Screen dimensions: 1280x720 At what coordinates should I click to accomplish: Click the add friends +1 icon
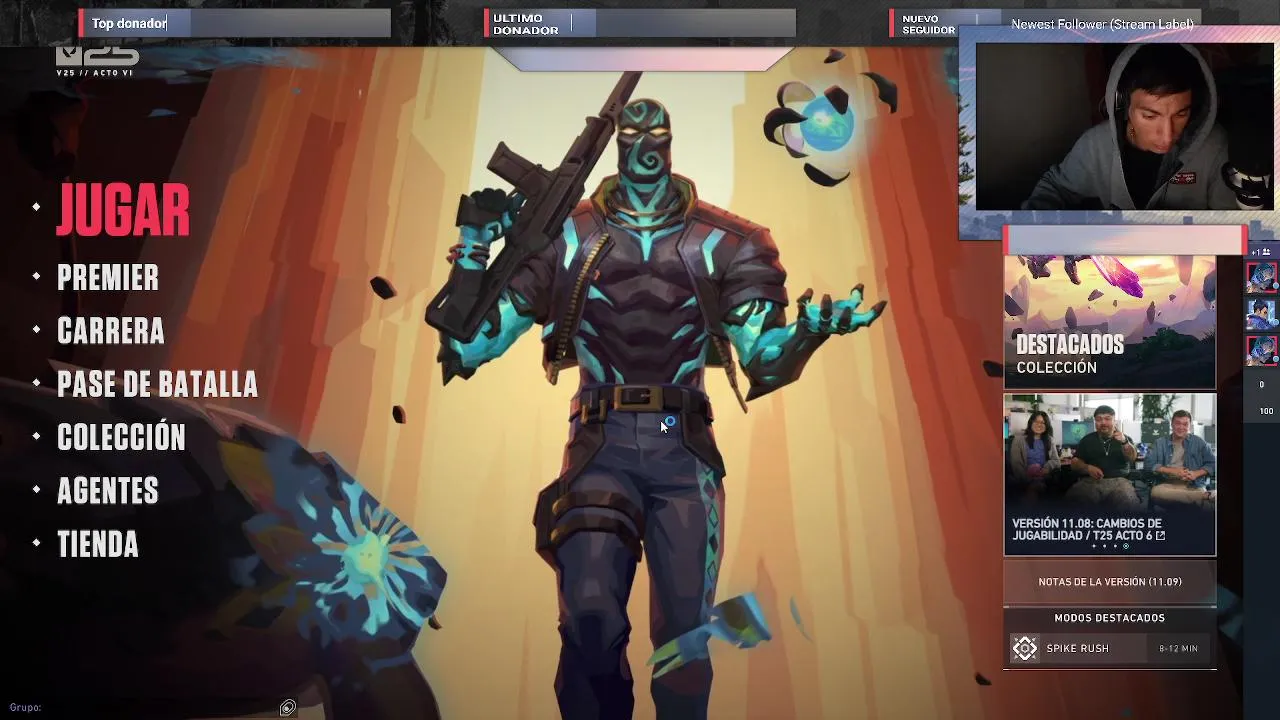[x=1261, y=252]
